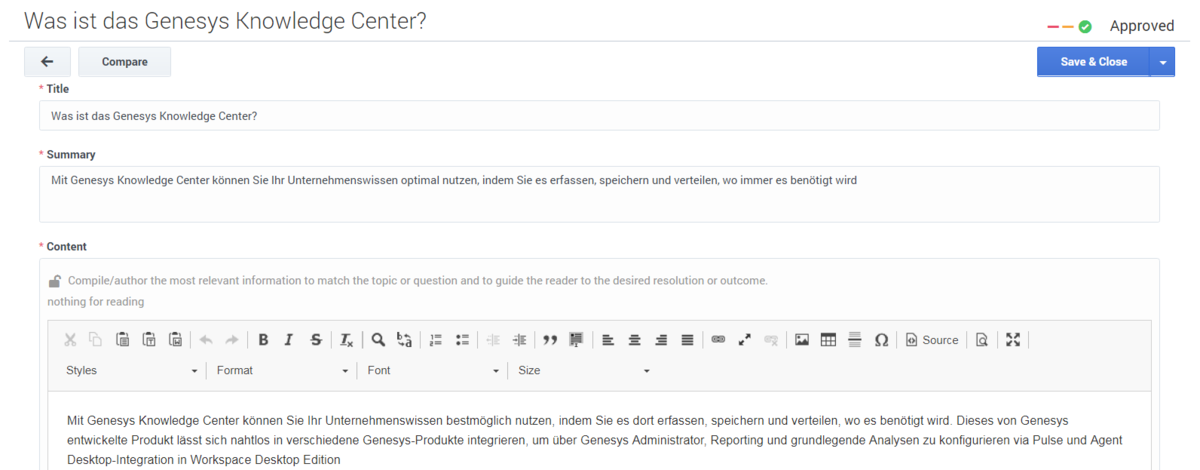This screenshot has height=470, width=1200.
Task: Insert a hyperlink with link icon
Action: pyautogui.click(x=718, y=340)
